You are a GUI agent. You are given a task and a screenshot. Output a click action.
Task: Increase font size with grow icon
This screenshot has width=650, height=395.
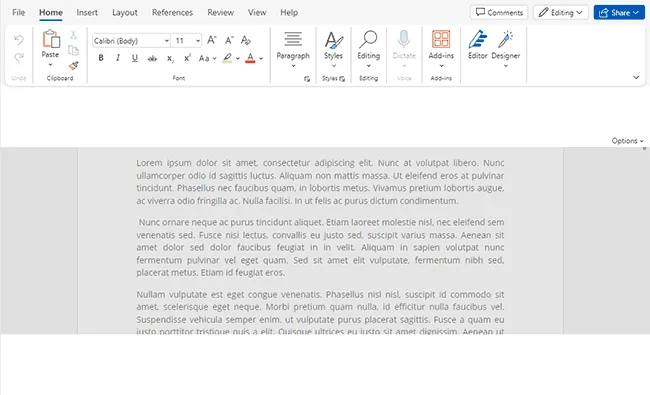pos(211,40)
